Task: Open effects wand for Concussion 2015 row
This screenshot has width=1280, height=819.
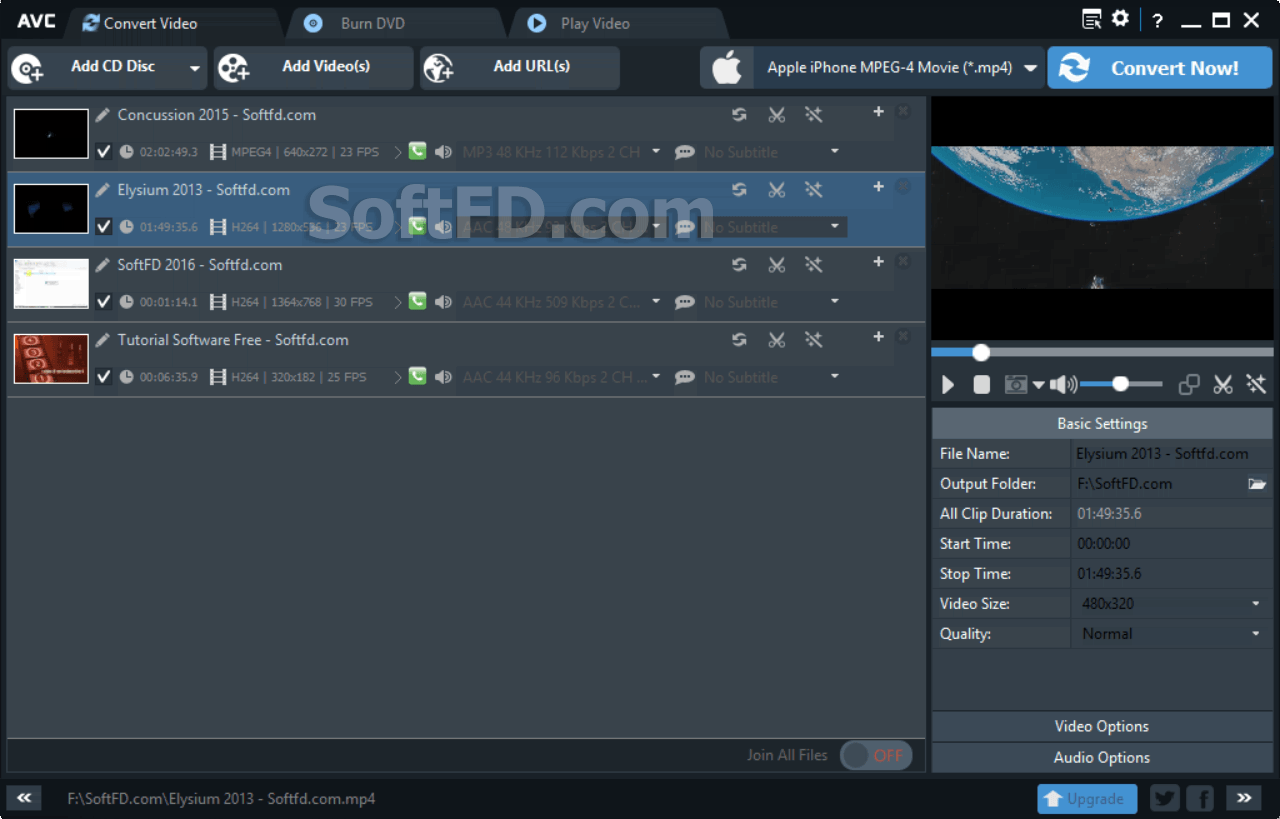Action: (x=814, y=114)
